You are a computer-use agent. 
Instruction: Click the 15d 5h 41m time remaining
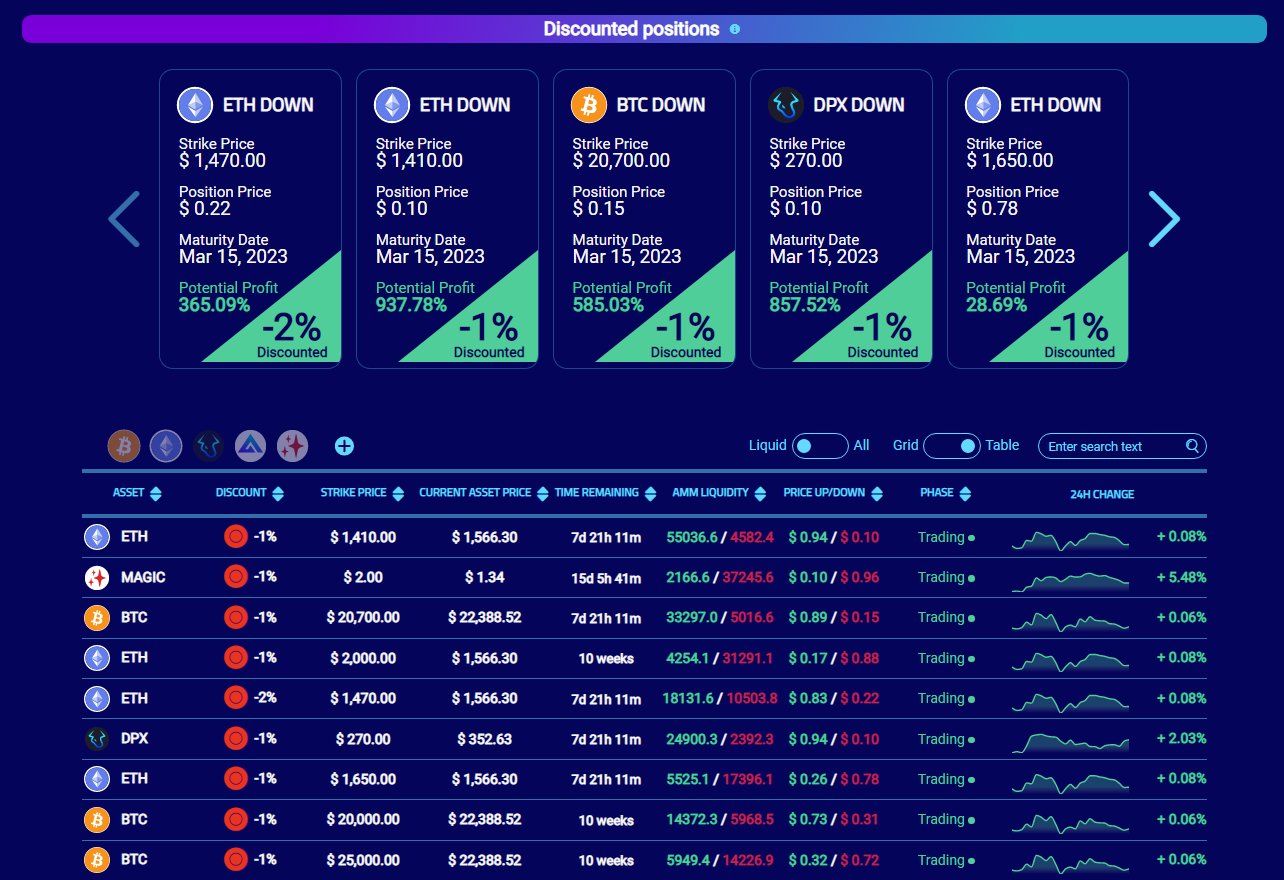[606, 577]
